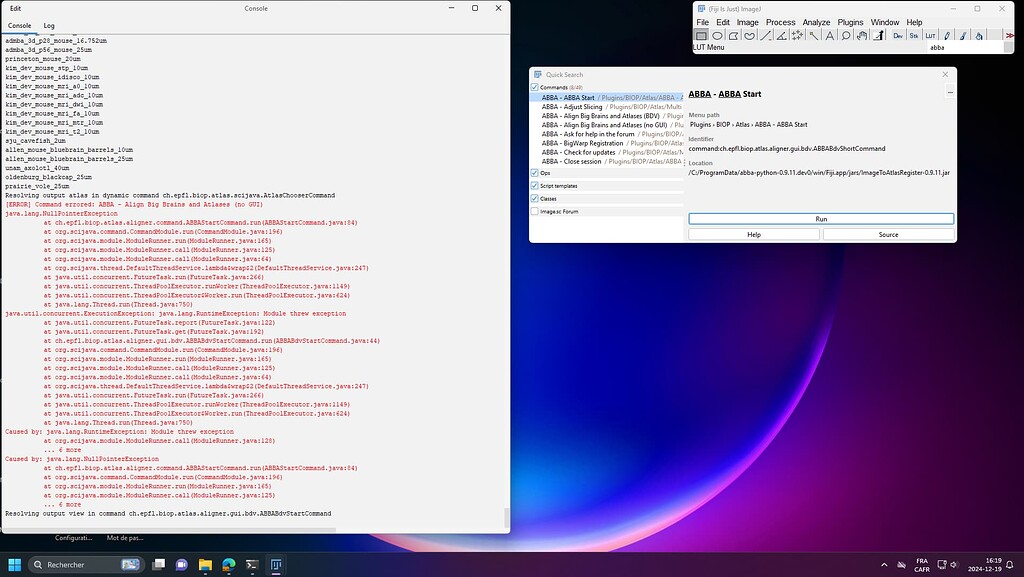This screenshot has height=577, width=1024.
Task: Click the Source button
Action: (x=888, y=234)
